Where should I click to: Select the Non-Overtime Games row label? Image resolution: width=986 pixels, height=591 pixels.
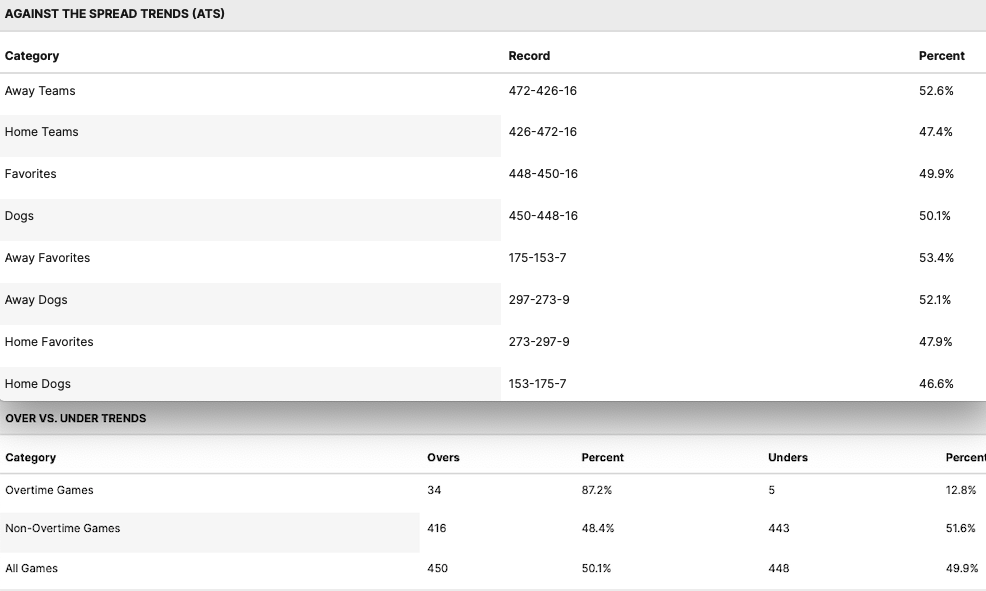click(x=62, y=528)
